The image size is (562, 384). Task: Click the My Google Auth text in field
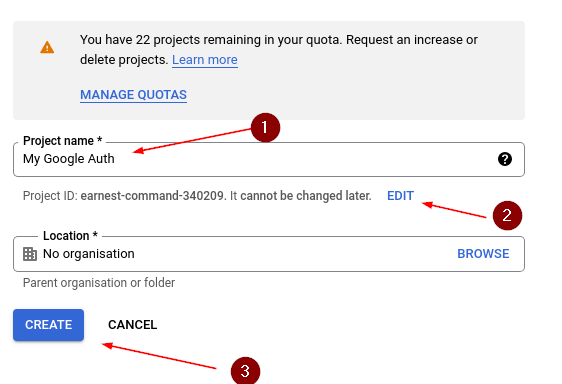click(69, 159)
